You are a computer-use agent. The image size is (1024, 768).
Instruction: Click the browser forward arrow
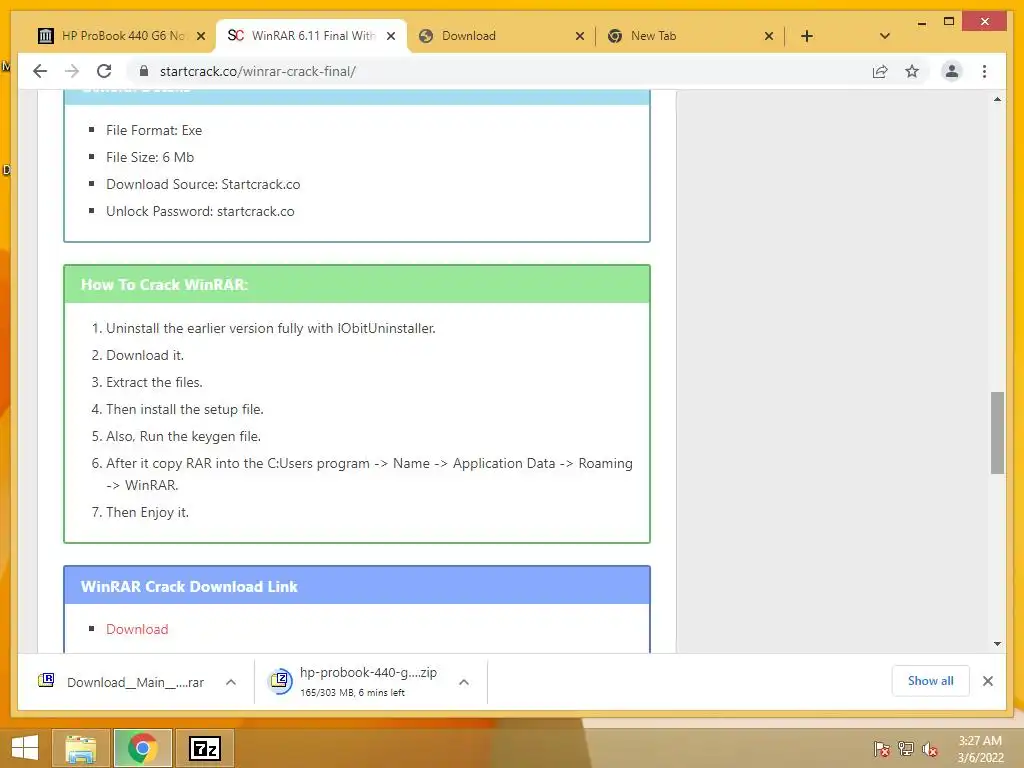(72, 71)
